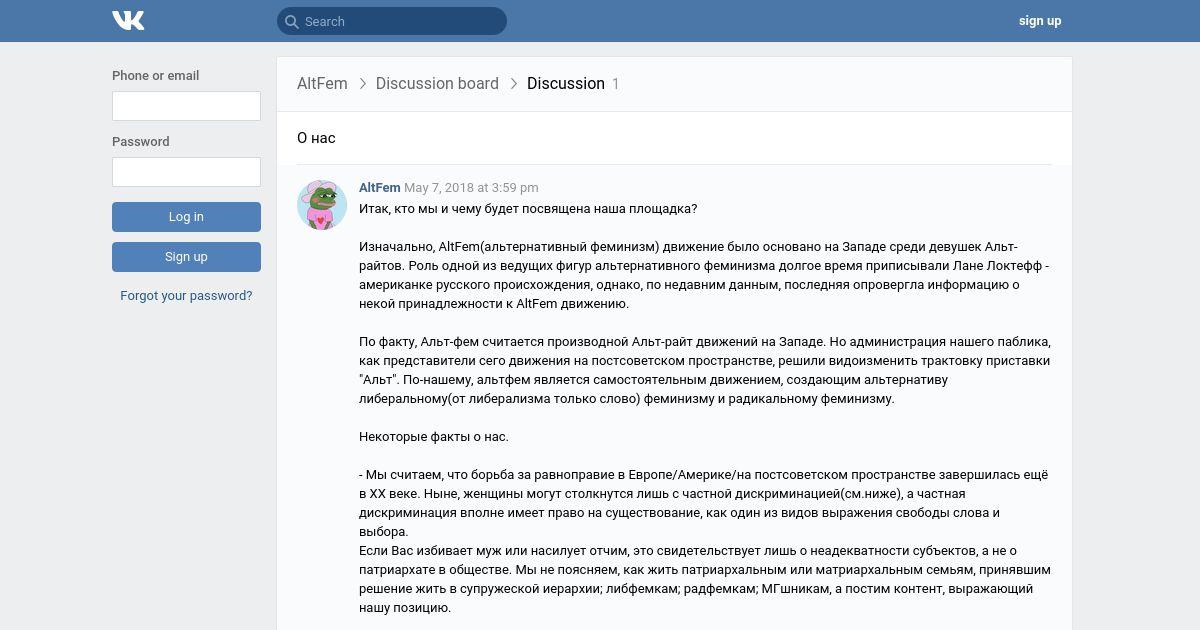Focus the Password input field
1200x630 pixels.
186,172
